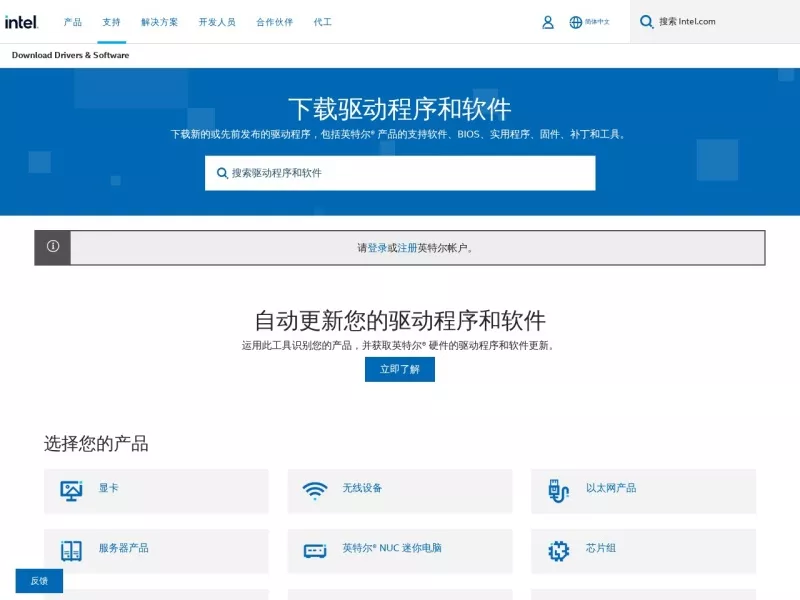Click the 反馈 feedback button
The image size is (800, 600).
(x=39, y=581)
